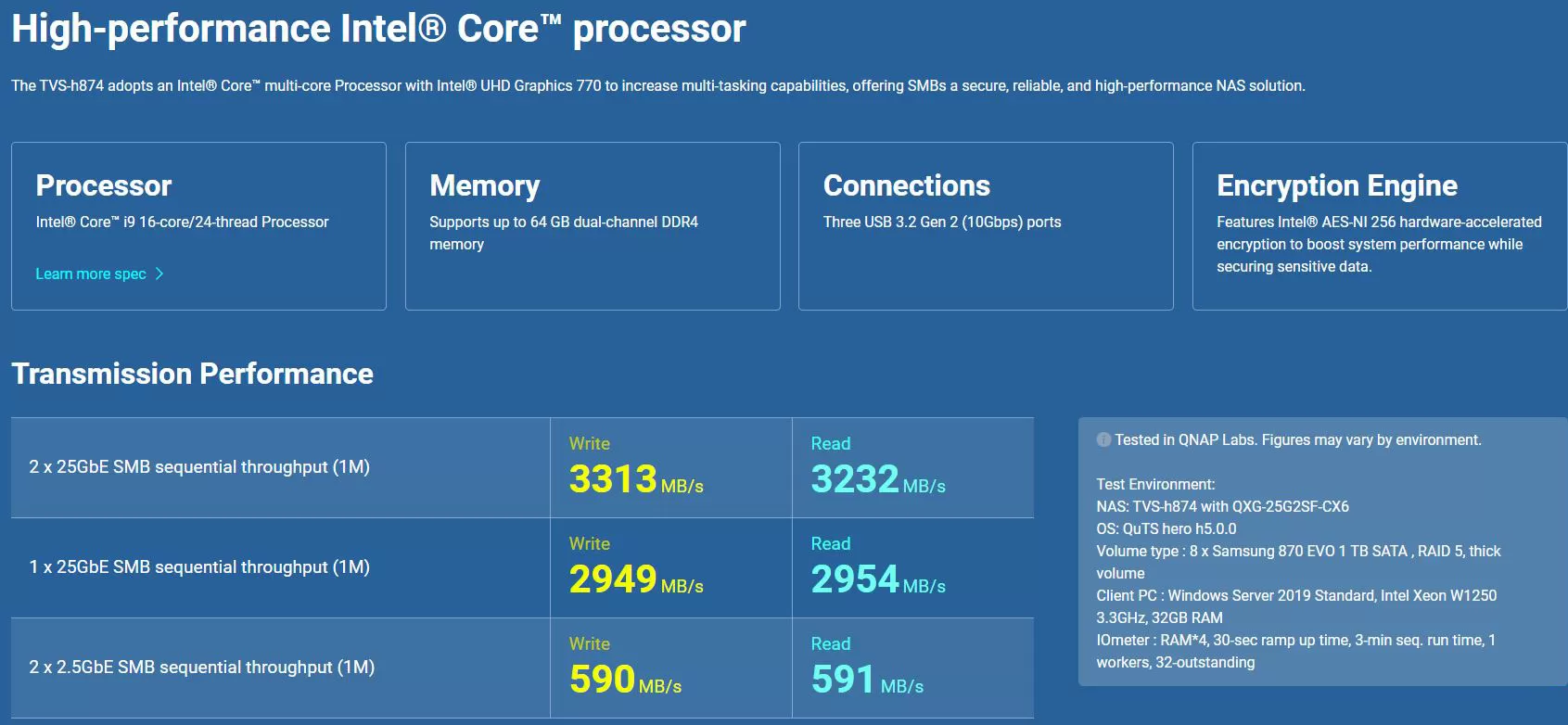Viewport: 1568px width, 725px height.
Task: Click the 2954 MB/s read value
Action: [878, 579]
